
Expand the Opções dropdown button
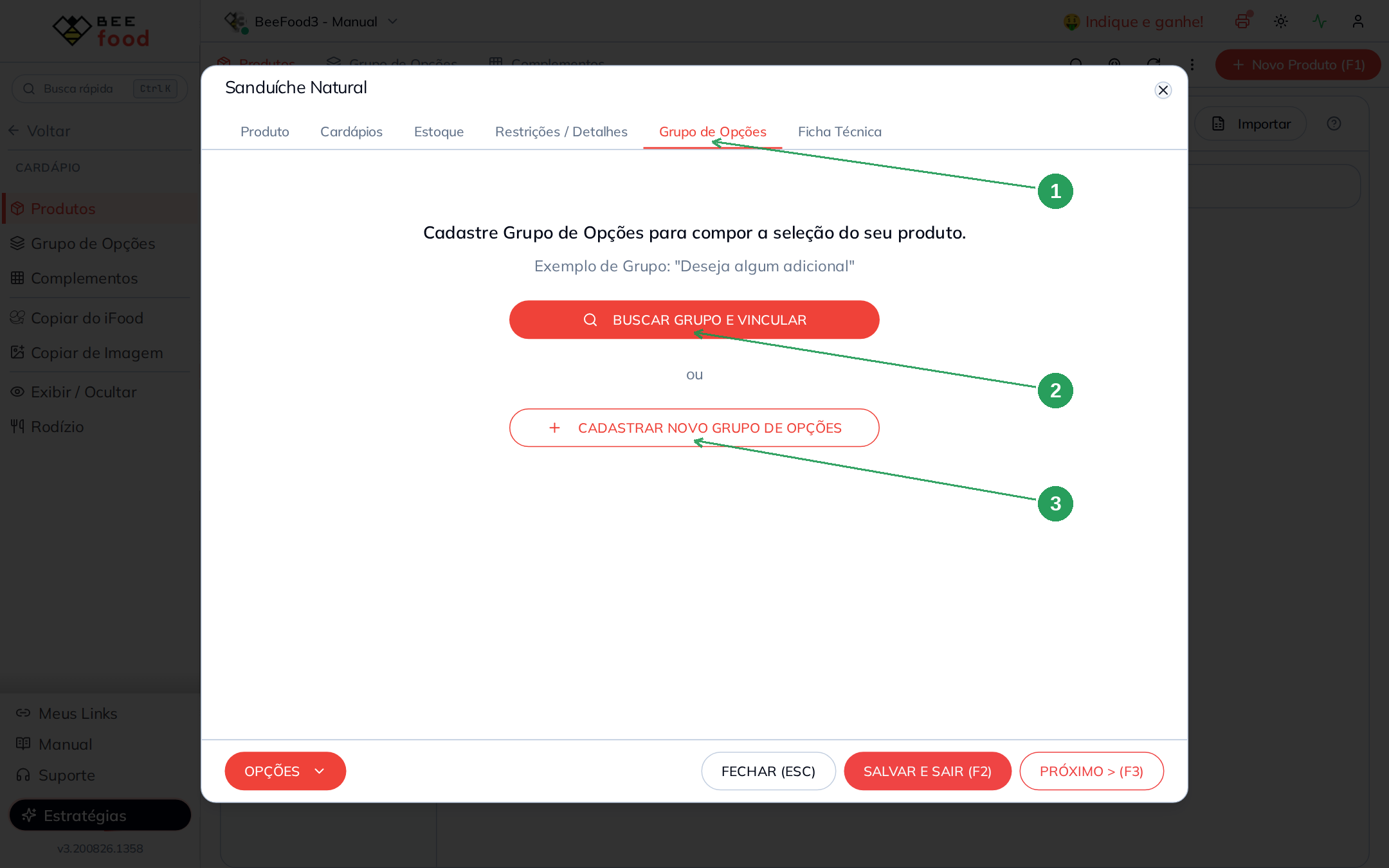point(285,771)
